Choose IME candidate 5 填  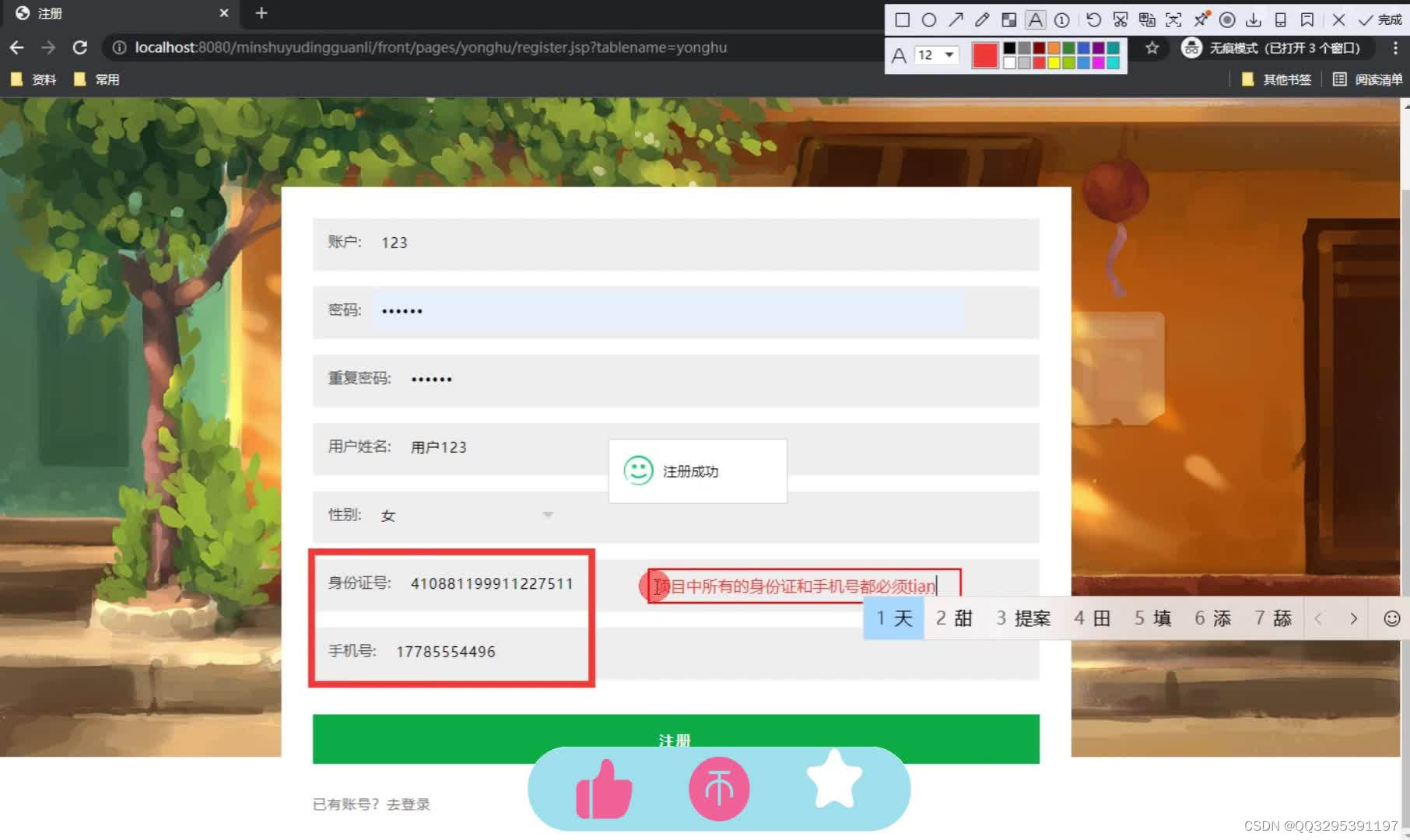[x=1152, y=618]
